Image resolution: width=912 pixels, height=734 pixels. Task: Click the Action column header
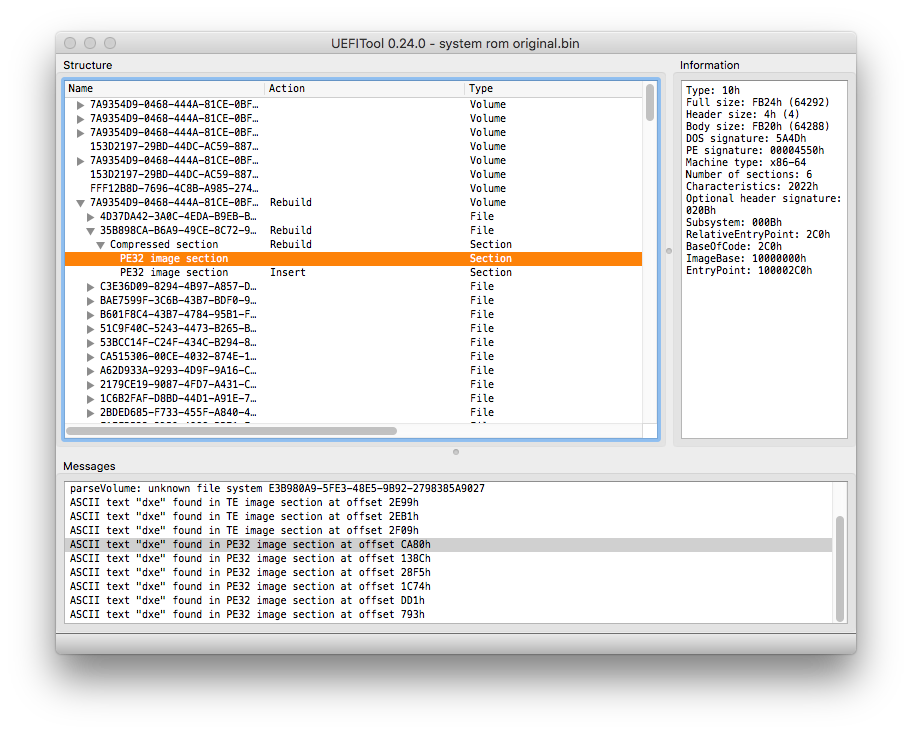[x=364, y=88]
